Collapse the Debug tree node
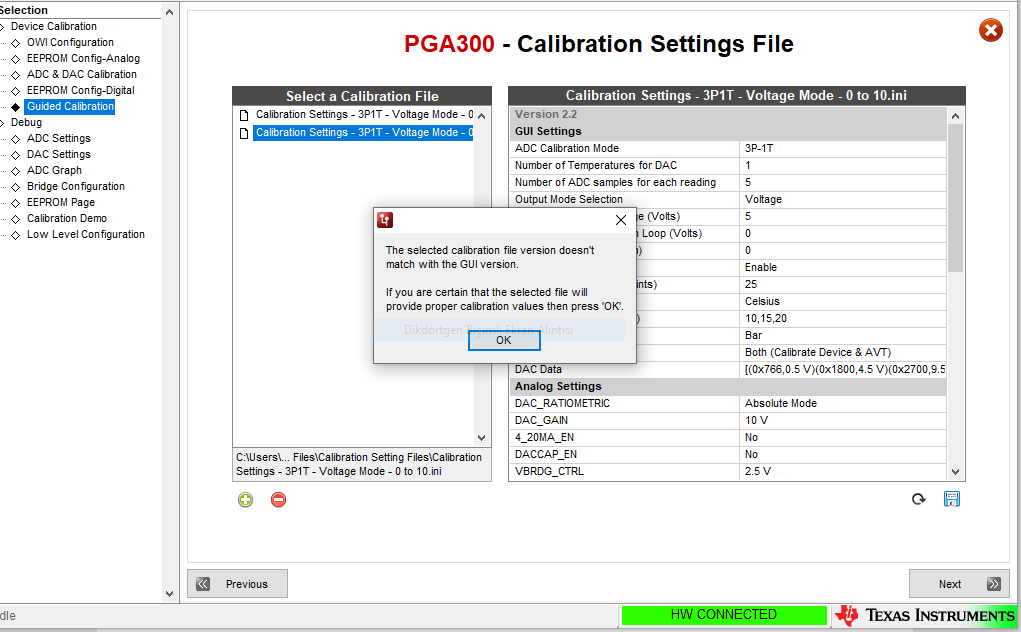The height and width of the screenshot is (632, 1021). (2, 122)
